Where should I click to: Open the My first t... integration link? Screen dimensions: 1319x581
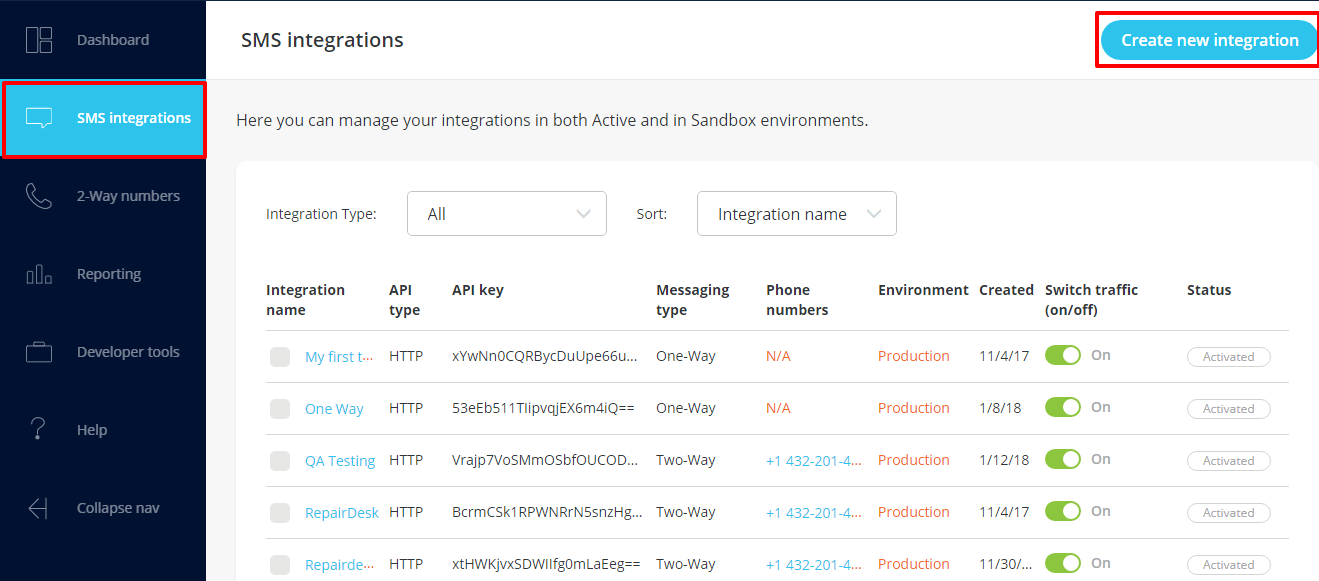(x=339, y=357)
